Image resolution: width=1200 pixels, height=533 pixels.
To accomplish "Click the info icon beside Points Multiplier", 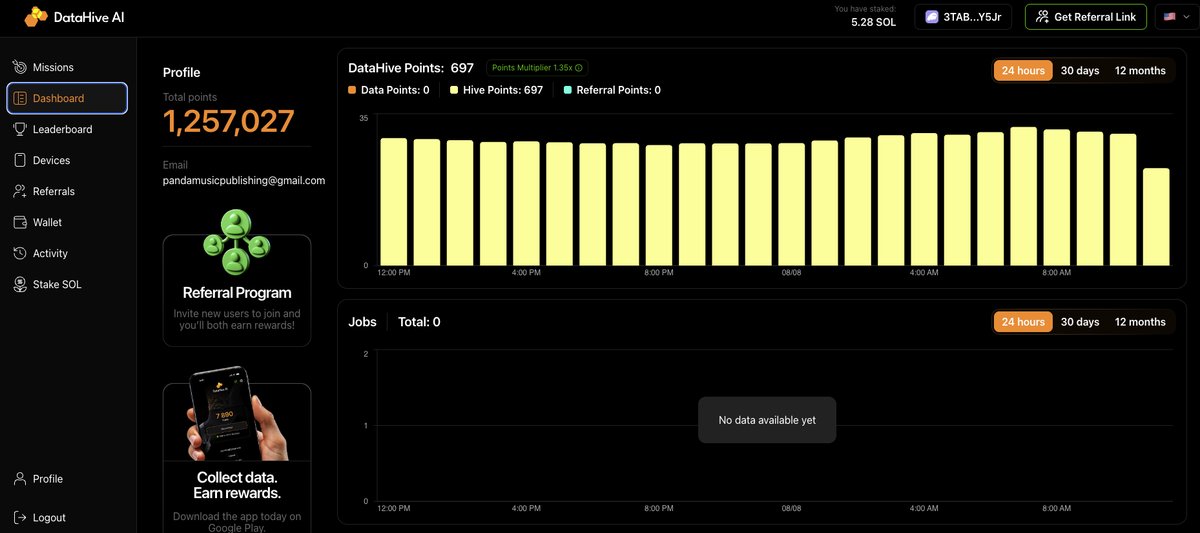I will click(578, 68).
